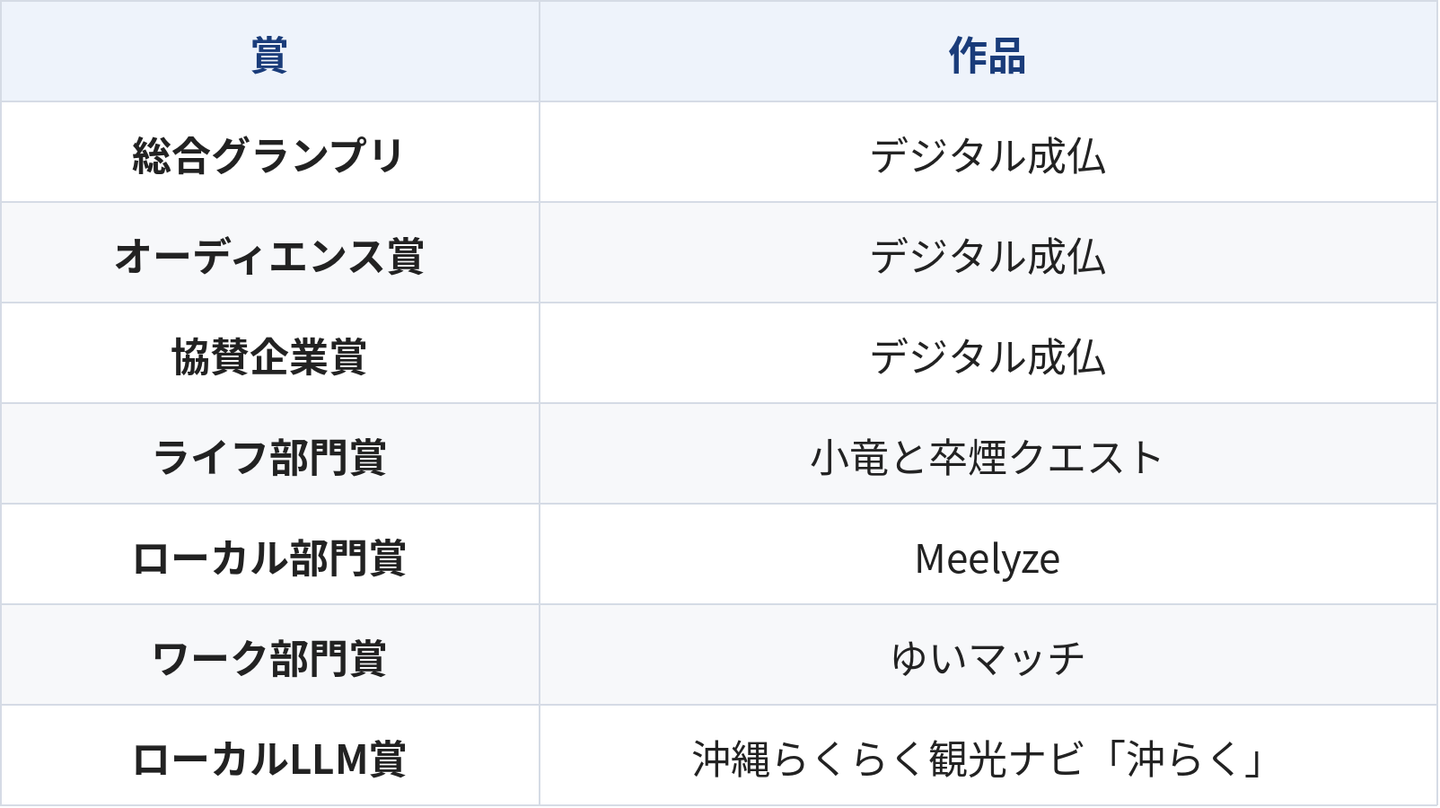The height and width of the screenshot is (808, 1440).
Task: Select the オーディエンス賞 cell
Action: coord(270,254)
